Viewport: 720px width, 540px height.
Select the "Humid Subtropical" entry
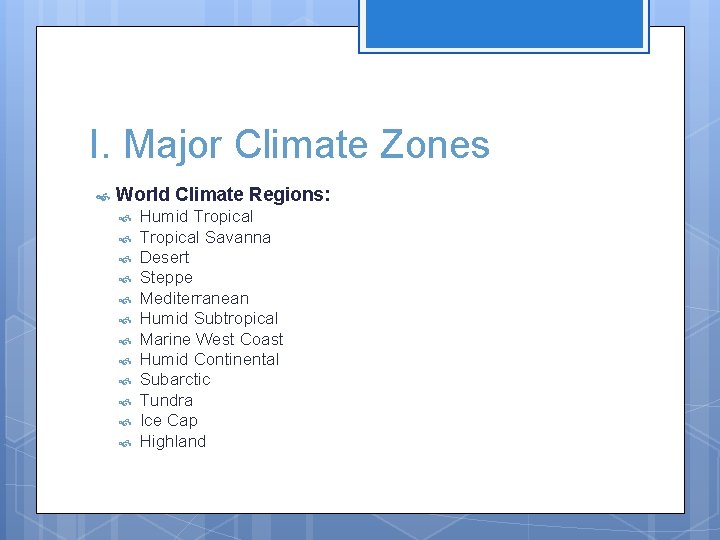coord(209,319)
